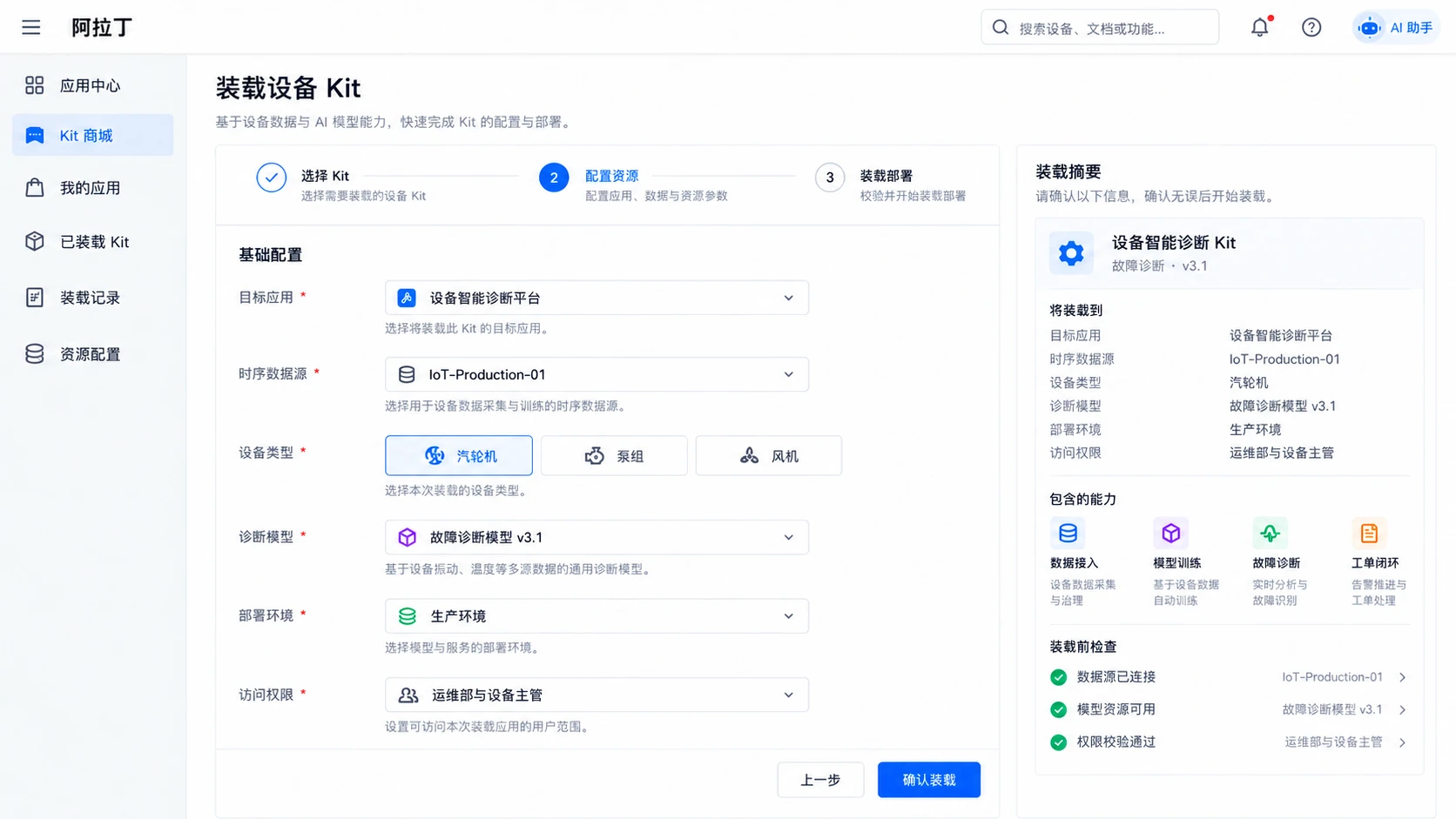The image size is (1456, 819).
Task: Open 我的应用 sidebar item
Action: (x=93, y=188)
